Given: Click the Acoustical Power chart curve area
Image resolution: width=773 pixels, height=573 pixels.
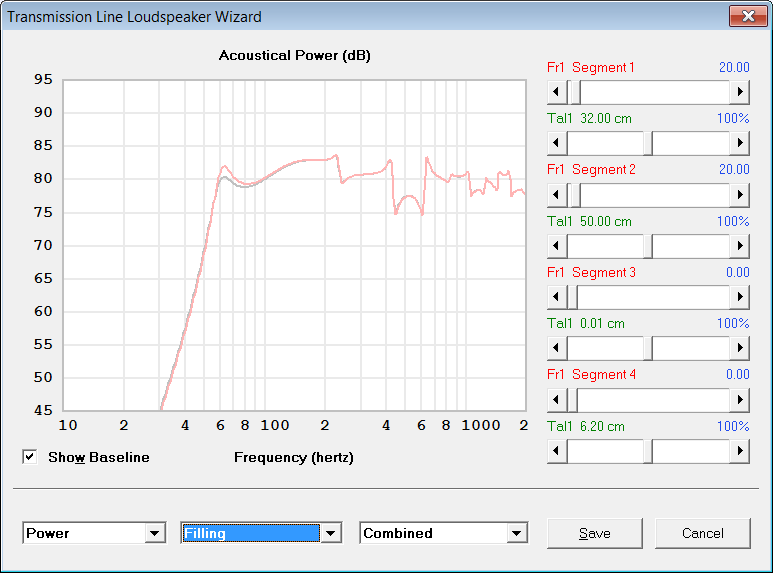Looking at the screenshot, I should pos(294,245).
